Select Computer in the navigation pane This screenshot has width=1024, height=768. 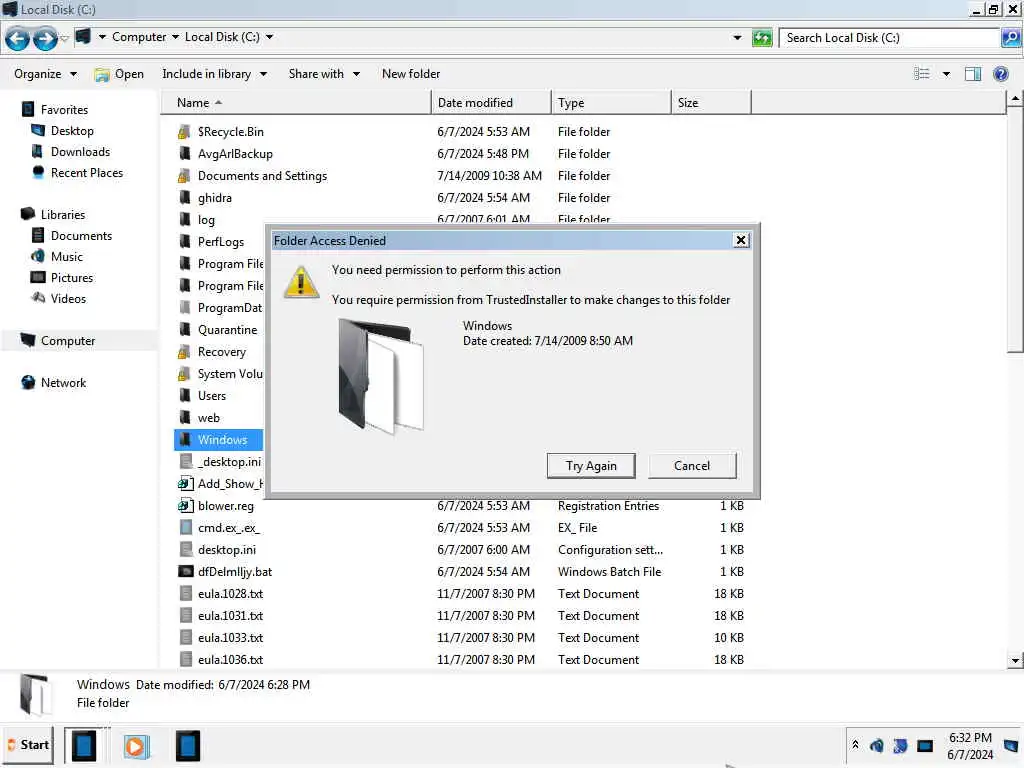coord(68,341)
